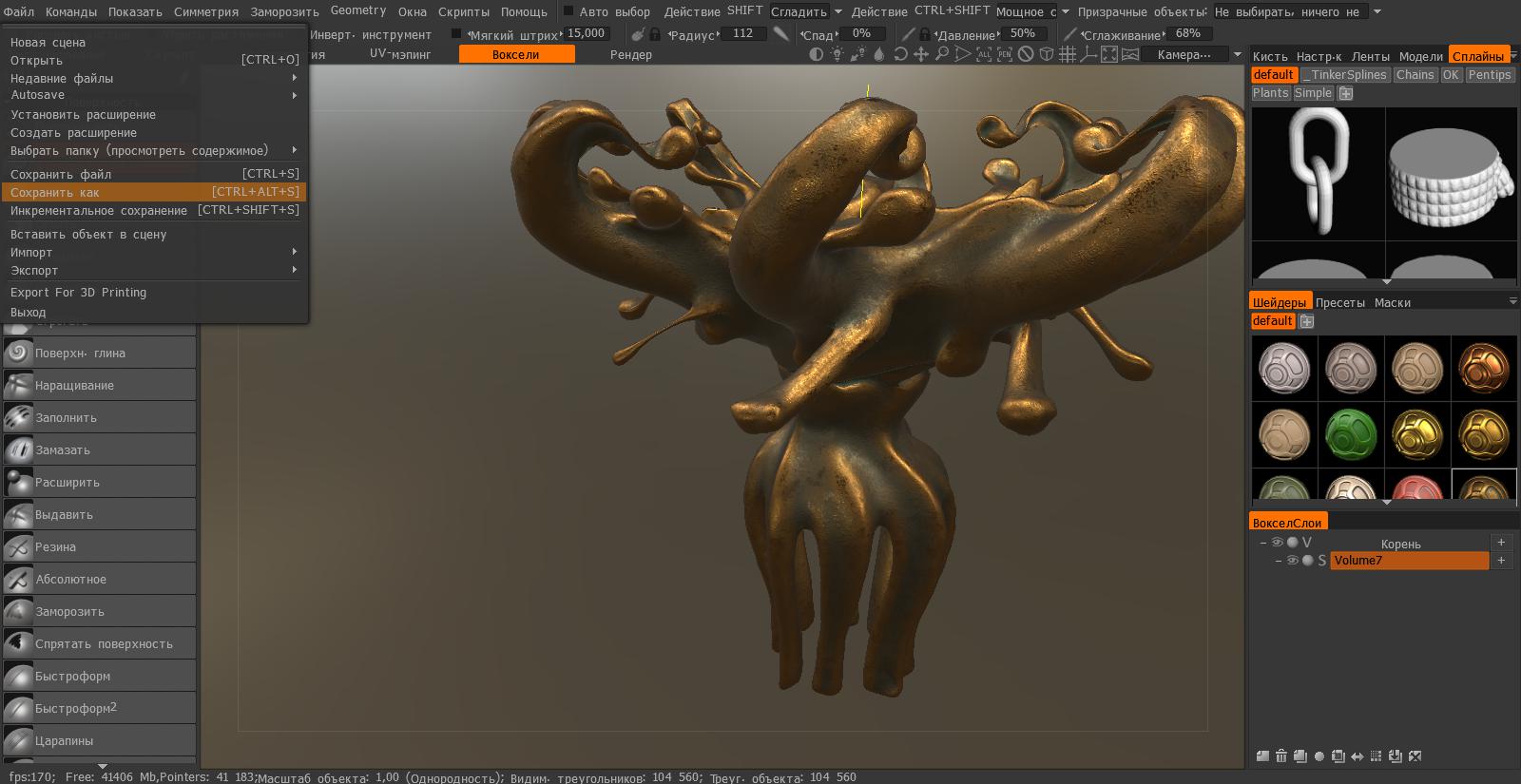1521x784 pixels.
Task: Toggle visibility of the Корень layer
Action: (x=1278, y=543)
